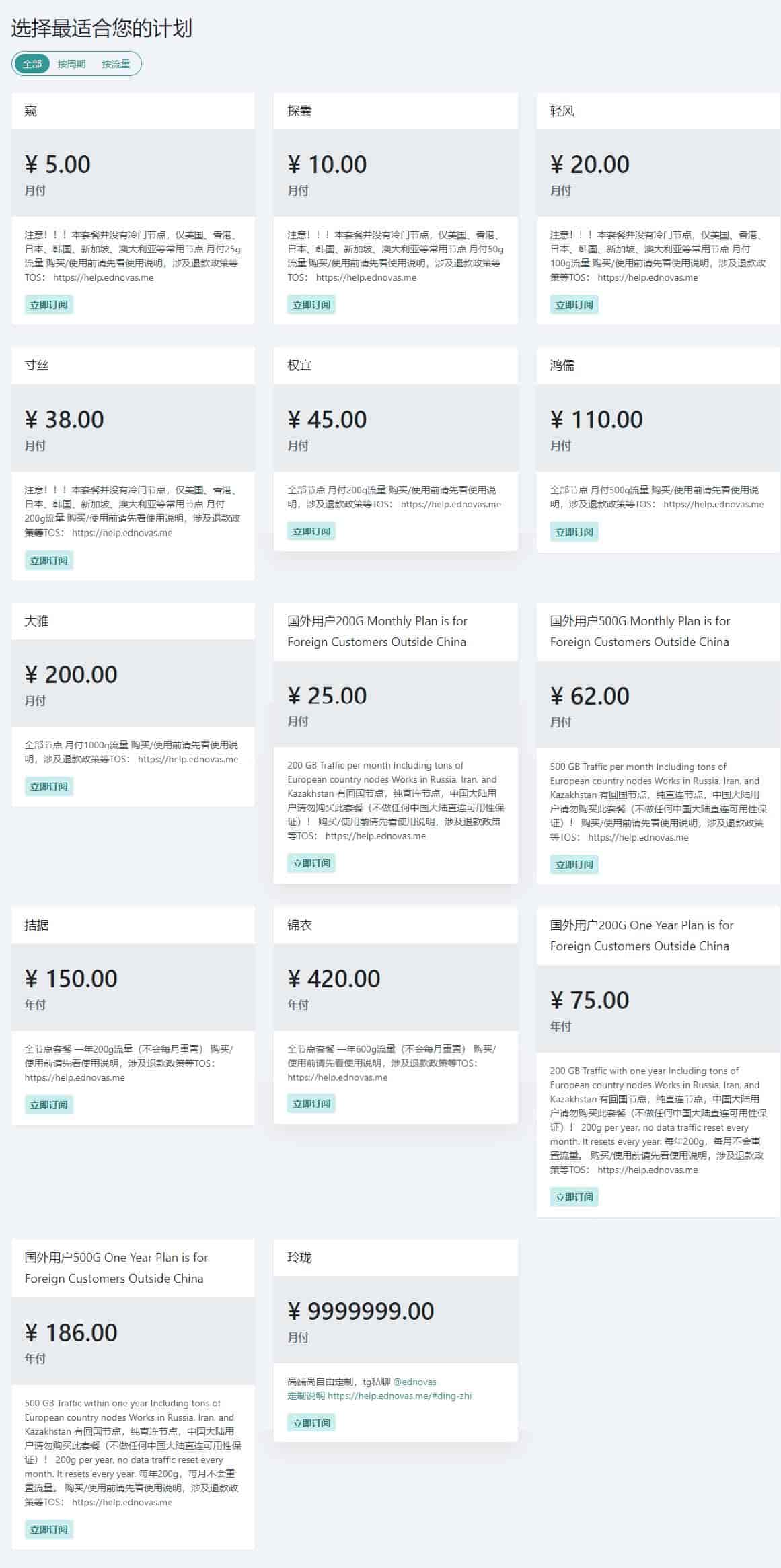This screenshot has height=1568, width=781.
Task: Subscribe to the 国外用户200G One Year Plan
Action: tap(574, 1197)
